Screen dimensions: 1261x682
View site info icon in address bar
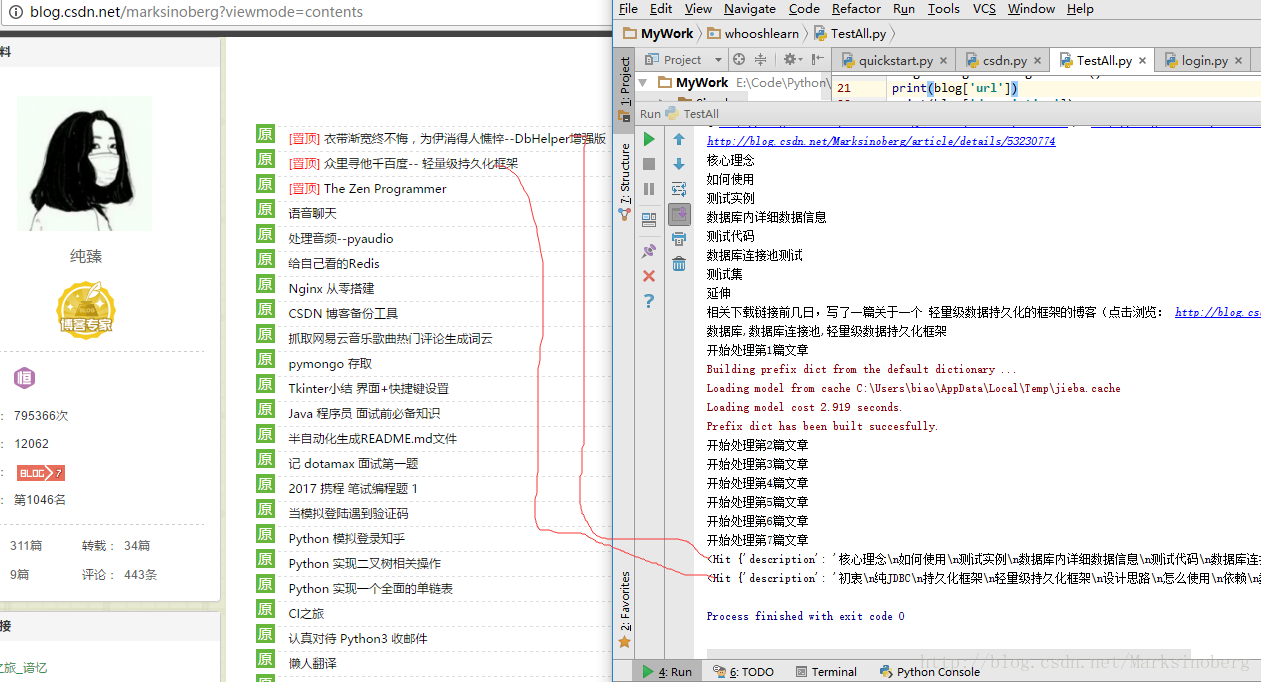point(14,12)
